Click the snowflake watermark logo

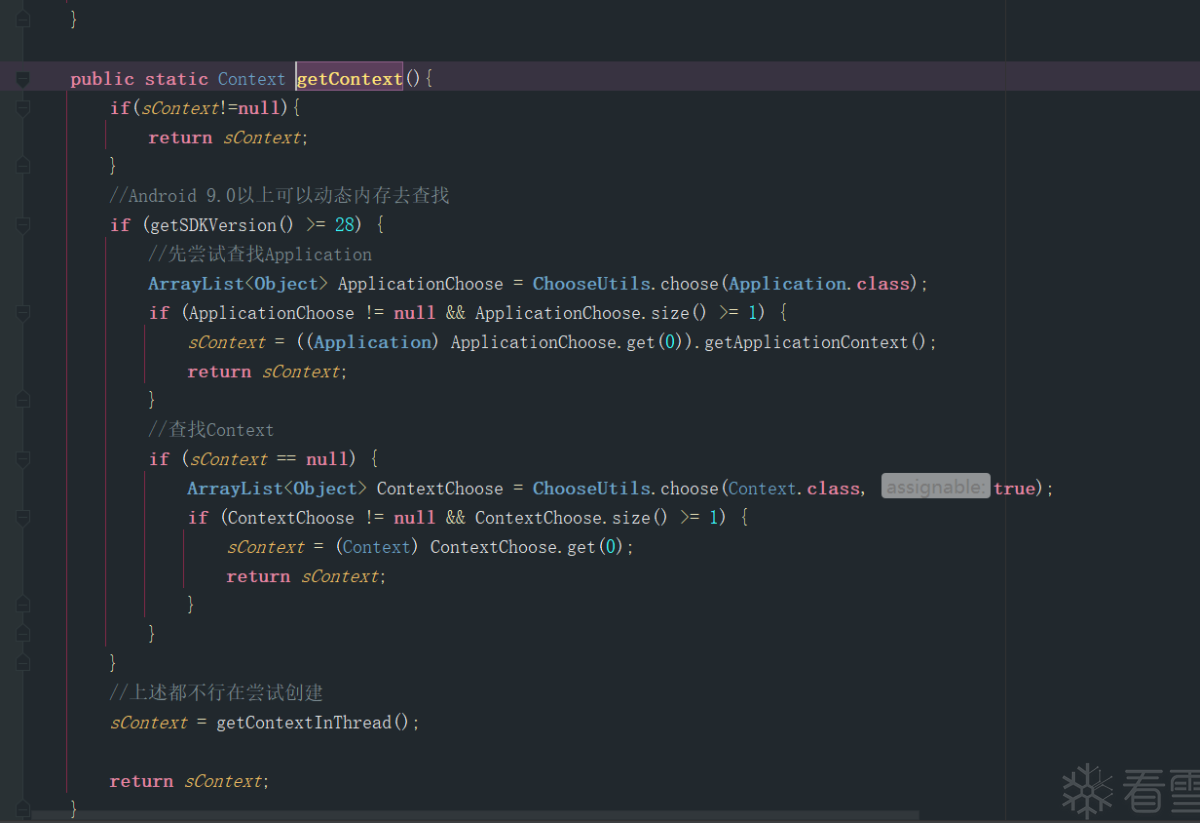coord(1086,790)
